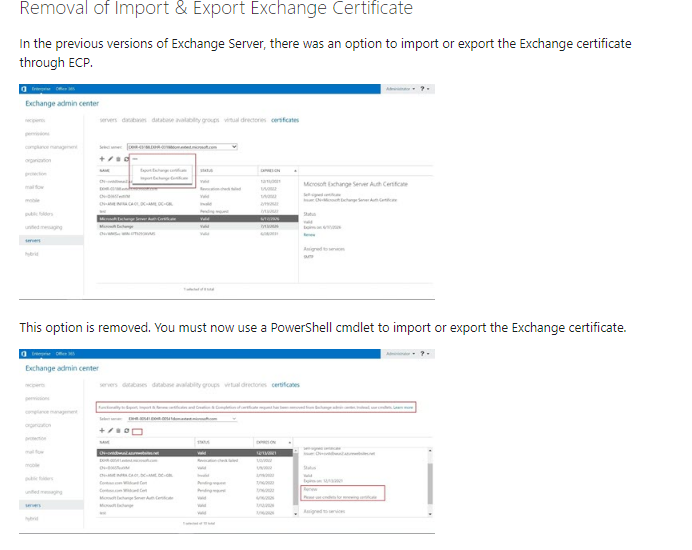Select servers in first screenshot sidebar
The width and height of the screenshot is (692, 550).
(51, 241)
